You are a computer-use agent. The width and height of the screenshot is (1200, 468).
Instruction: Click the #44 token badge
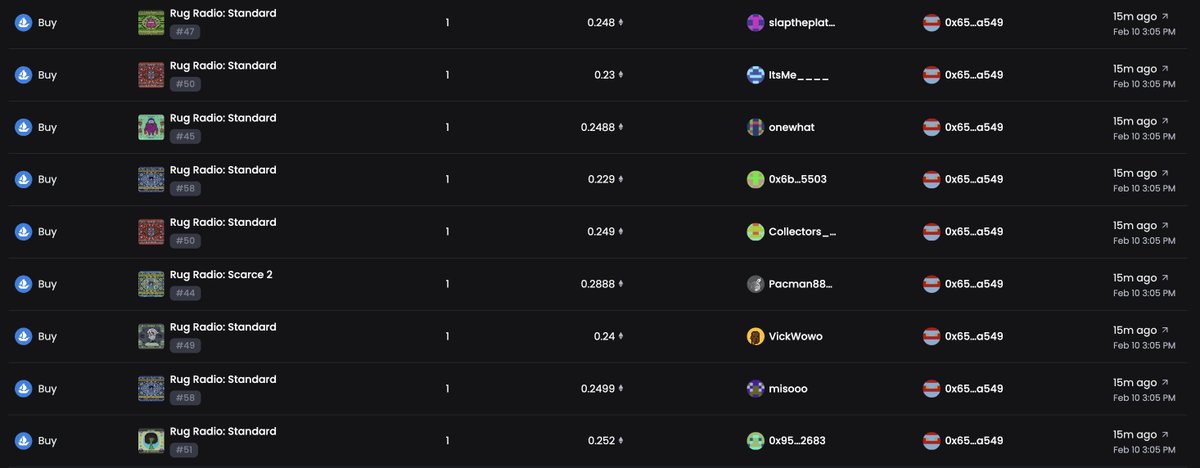(x=185, y=293)
